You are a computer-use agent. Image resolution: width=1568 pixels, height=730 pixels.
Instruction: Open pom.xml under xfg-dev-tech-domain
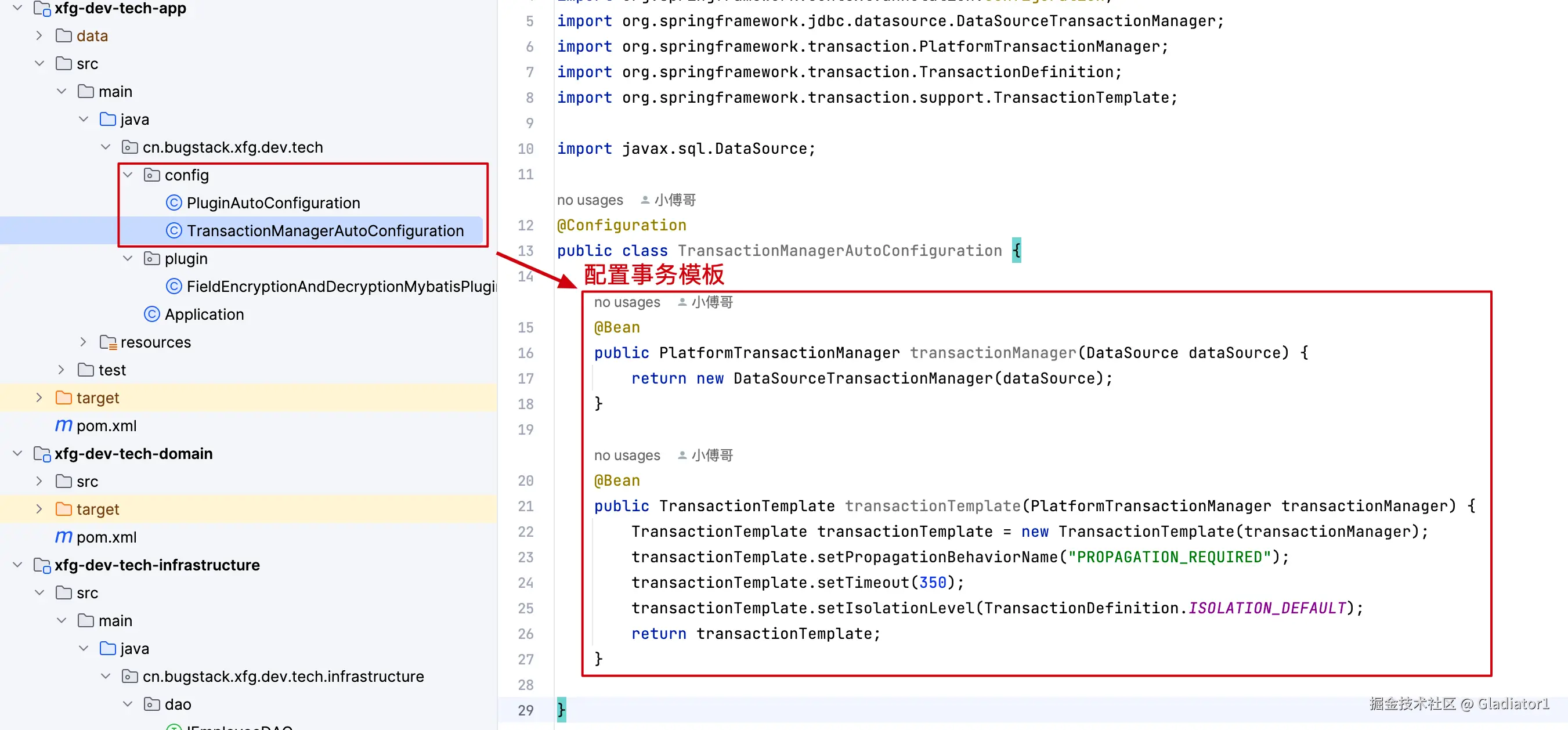click(x=106, y=537)
